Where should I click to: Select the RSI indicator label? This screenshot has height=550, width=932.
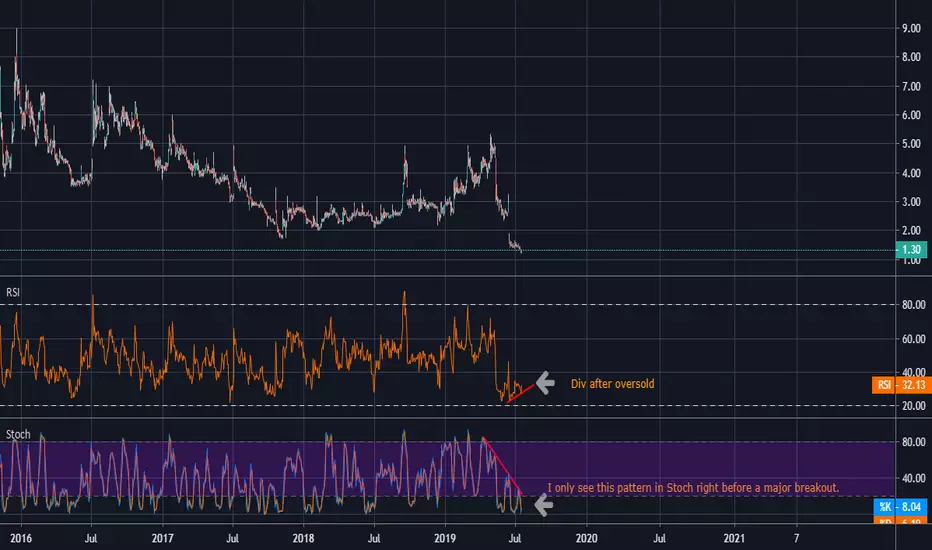pos(13,293)
